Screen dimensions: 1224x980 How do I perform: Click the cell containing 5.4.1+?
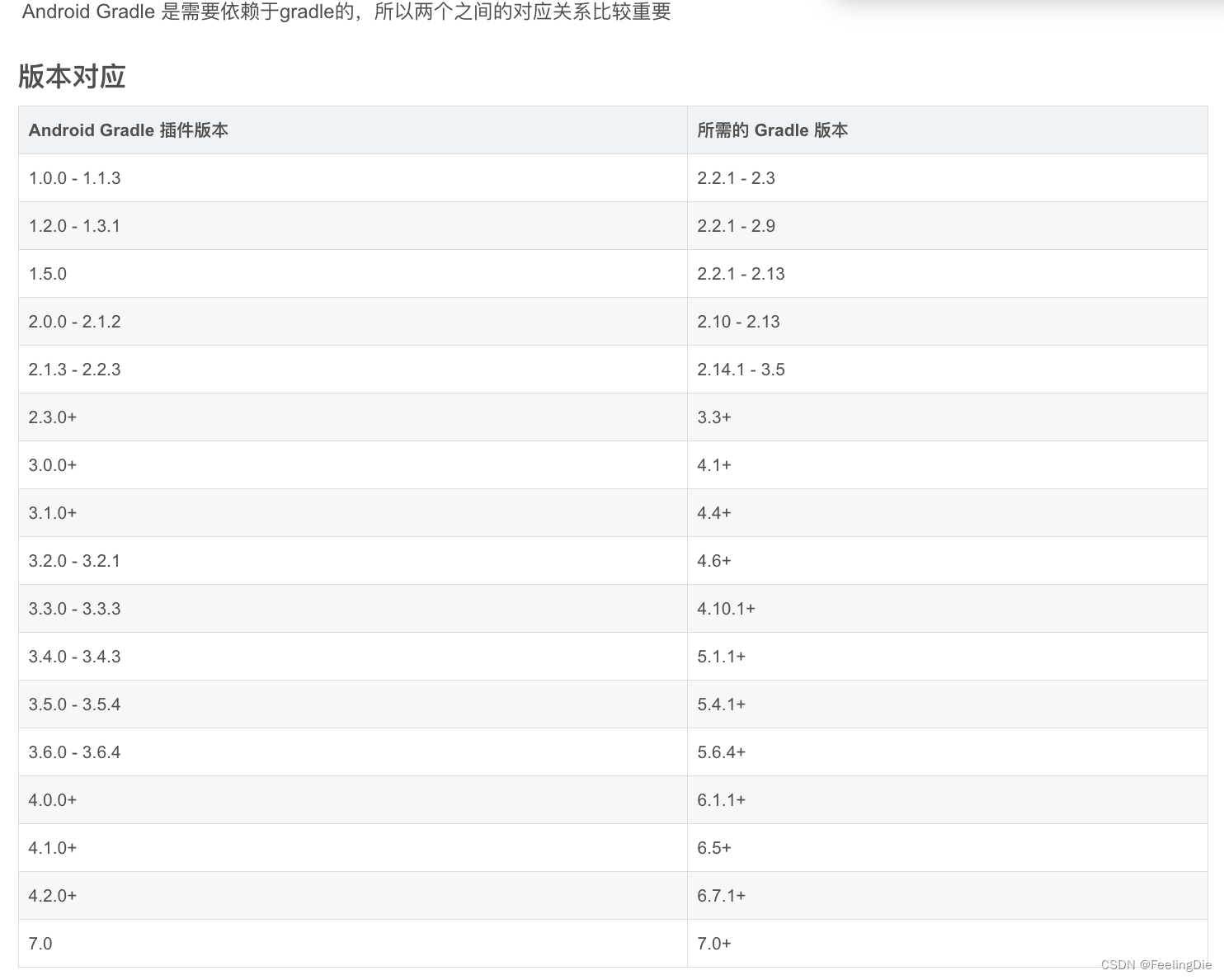[722, 704]
